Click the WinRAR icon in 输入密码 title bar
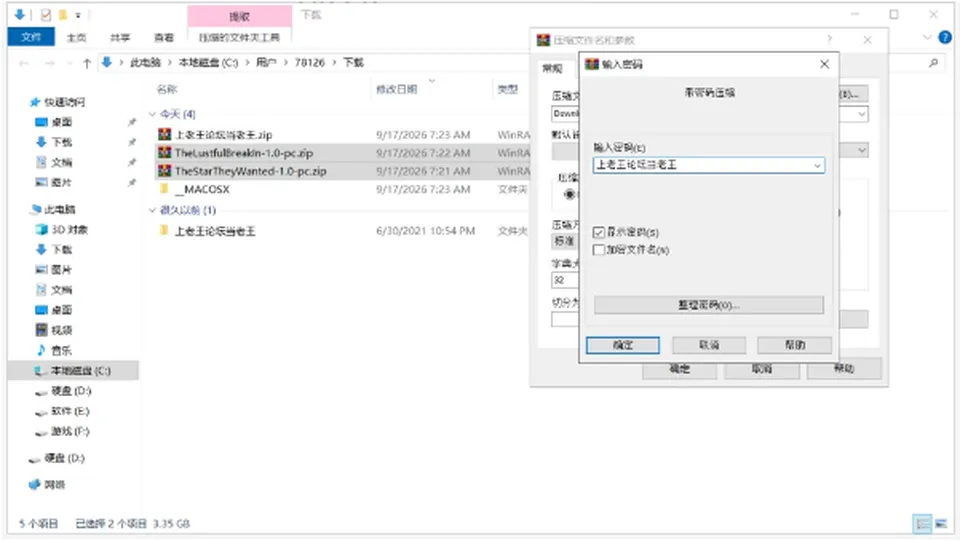Image resolution: width=960 pixels, height=541 pixels. click(591, 64)
